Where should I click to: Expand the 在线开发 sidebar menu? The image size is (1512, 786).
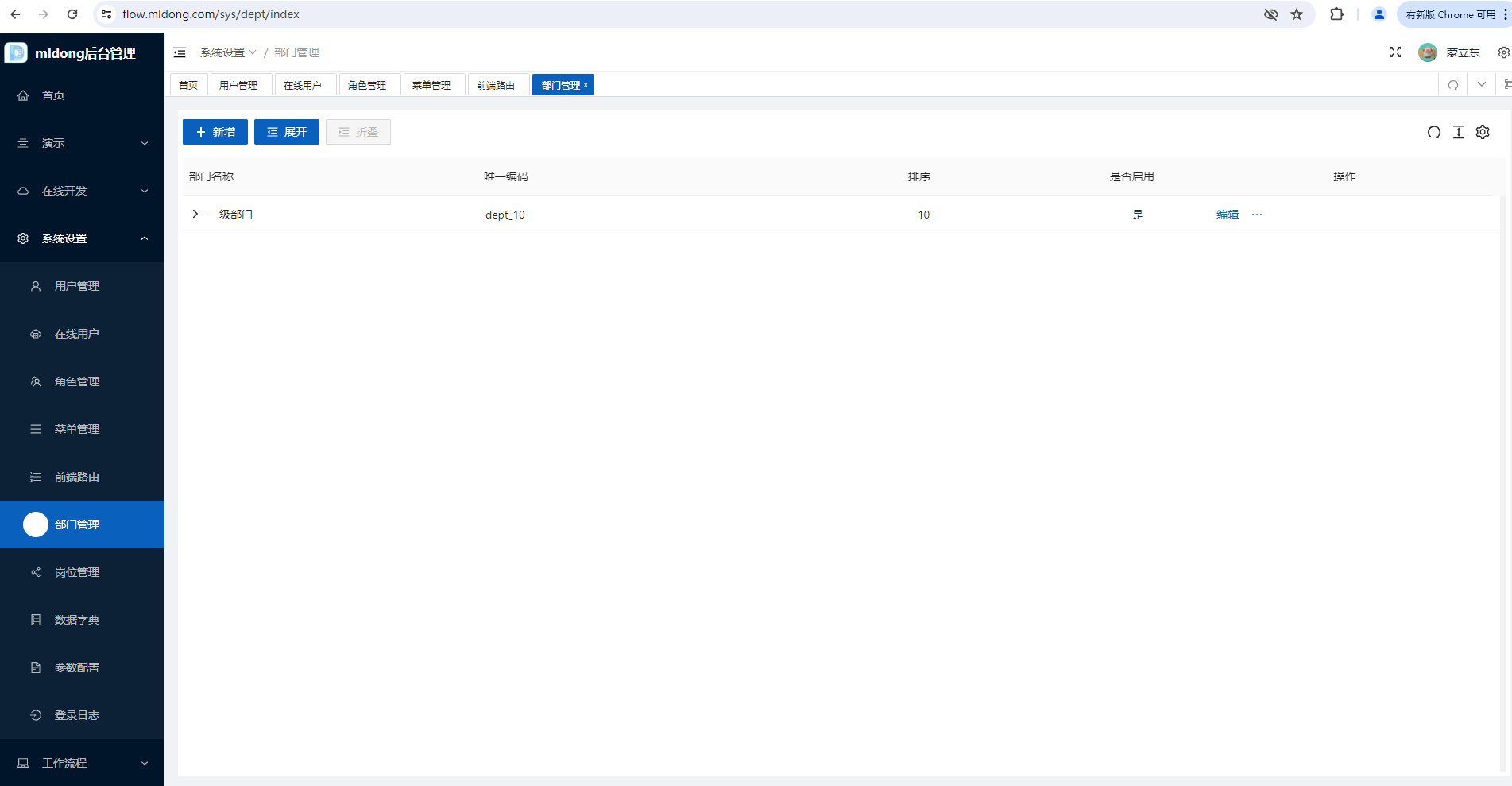tap(82, 191)
